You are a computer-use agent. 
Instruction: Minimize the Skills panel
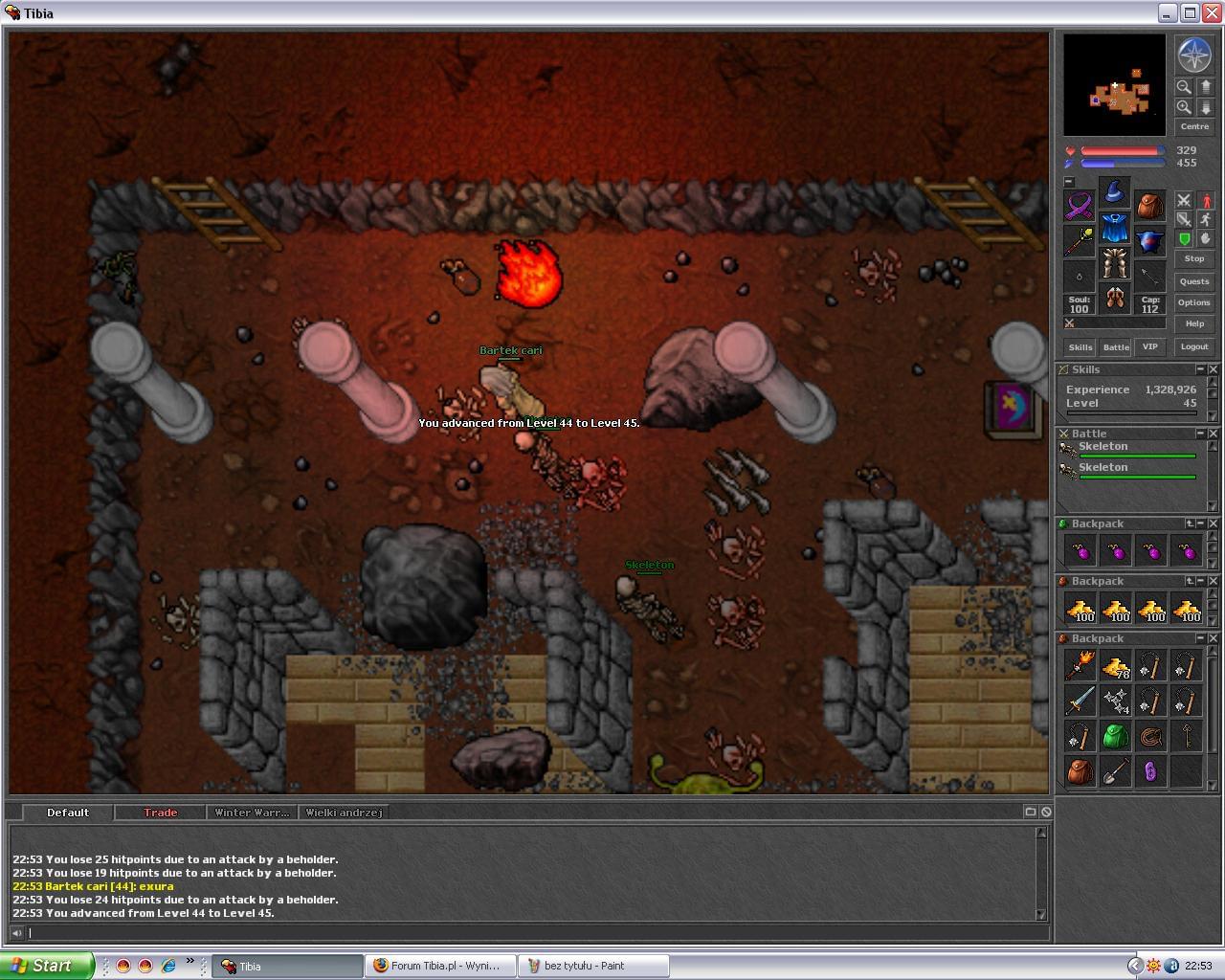[1200, 369]
